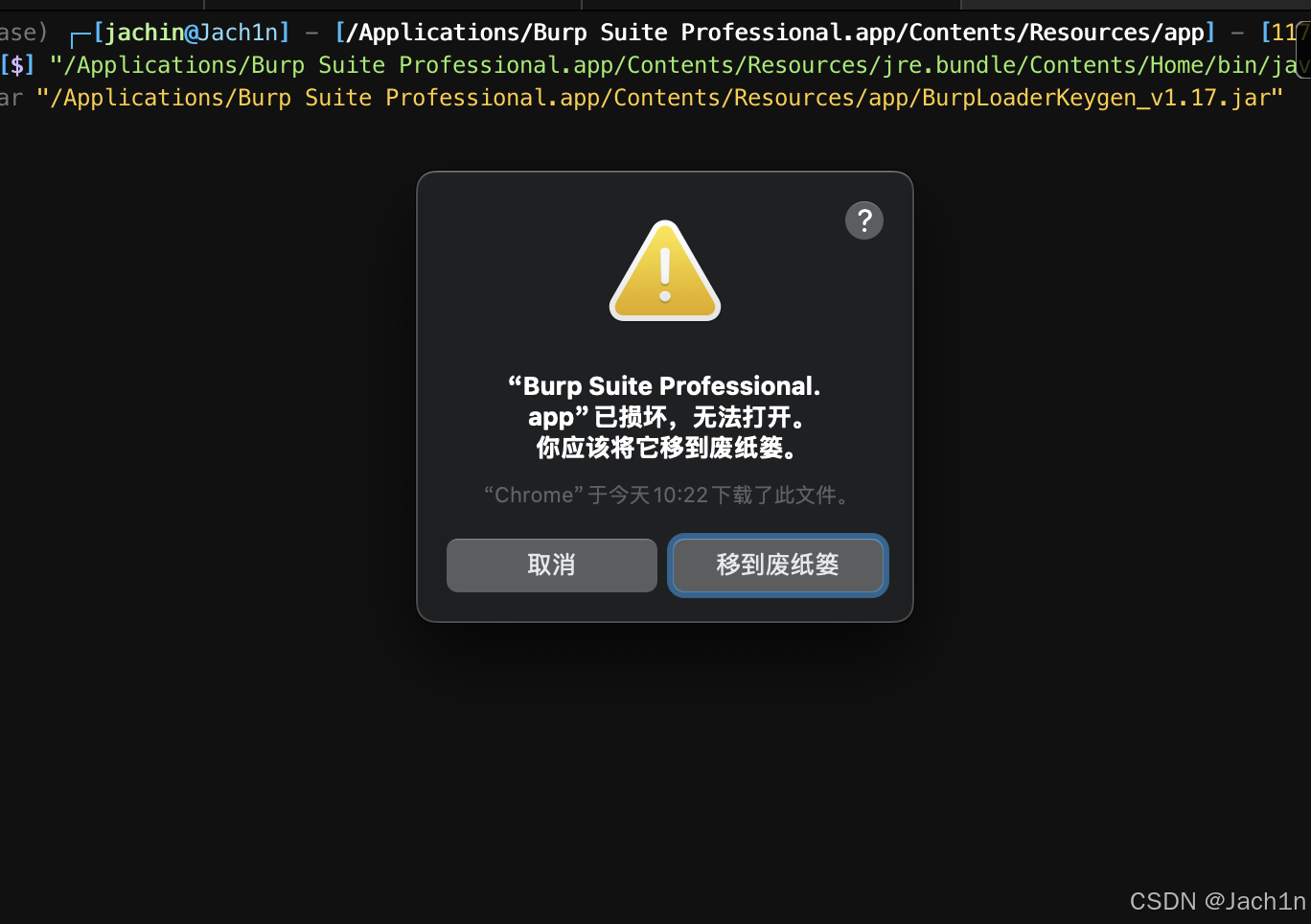The height and width of the screenshot is (924, 1311).
Task: Click the yellow warning triangle icon
Action: tap(665, 271)
